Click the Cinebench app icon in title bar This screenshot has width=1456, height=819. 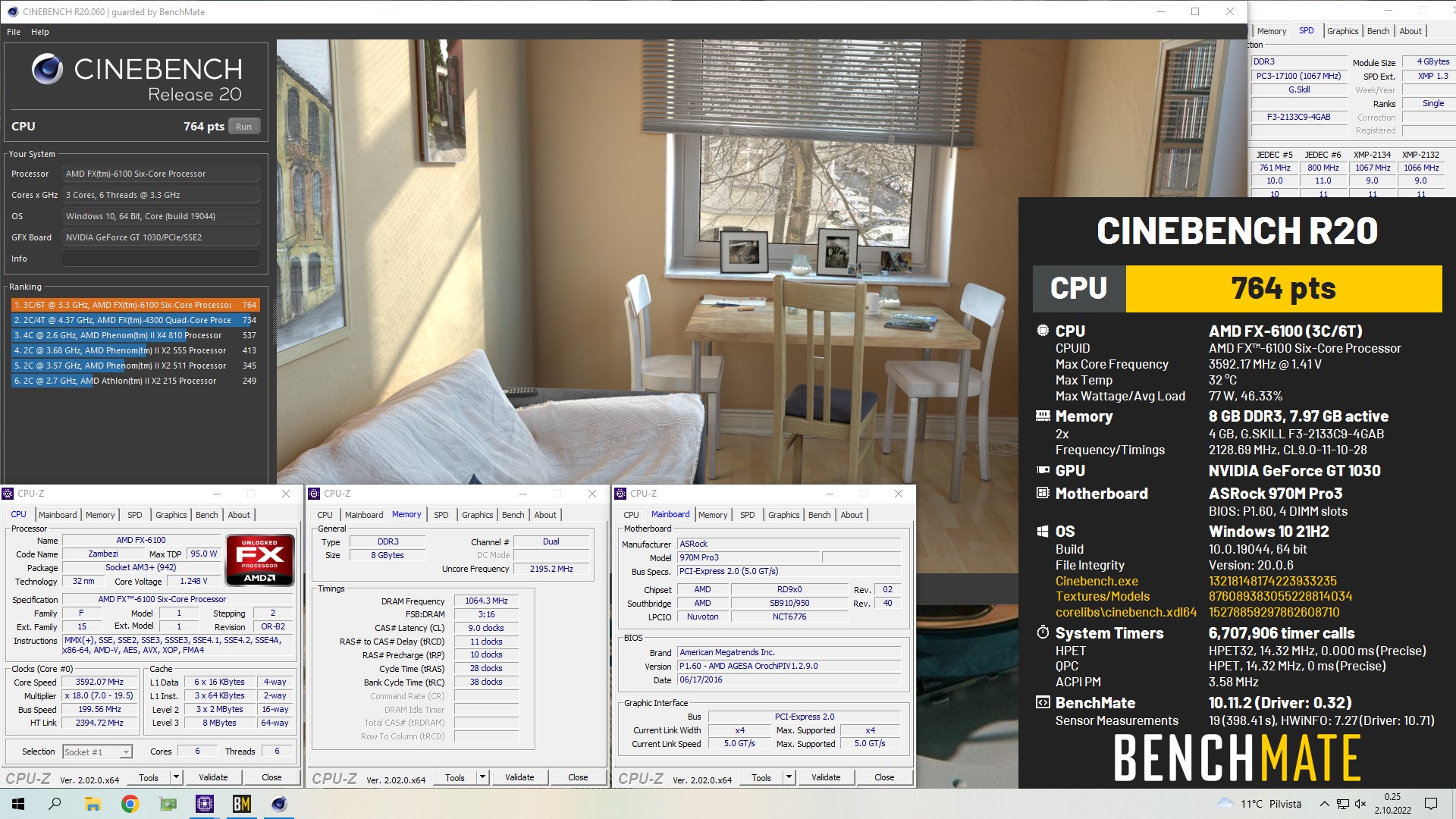pos(12,11)
